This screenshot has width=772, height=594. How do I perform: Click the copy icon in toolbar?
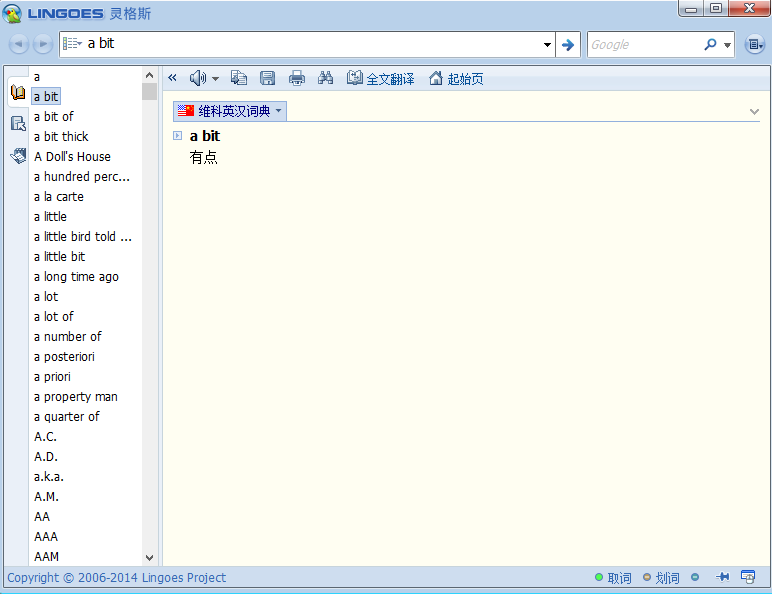(x=239, y=78)
